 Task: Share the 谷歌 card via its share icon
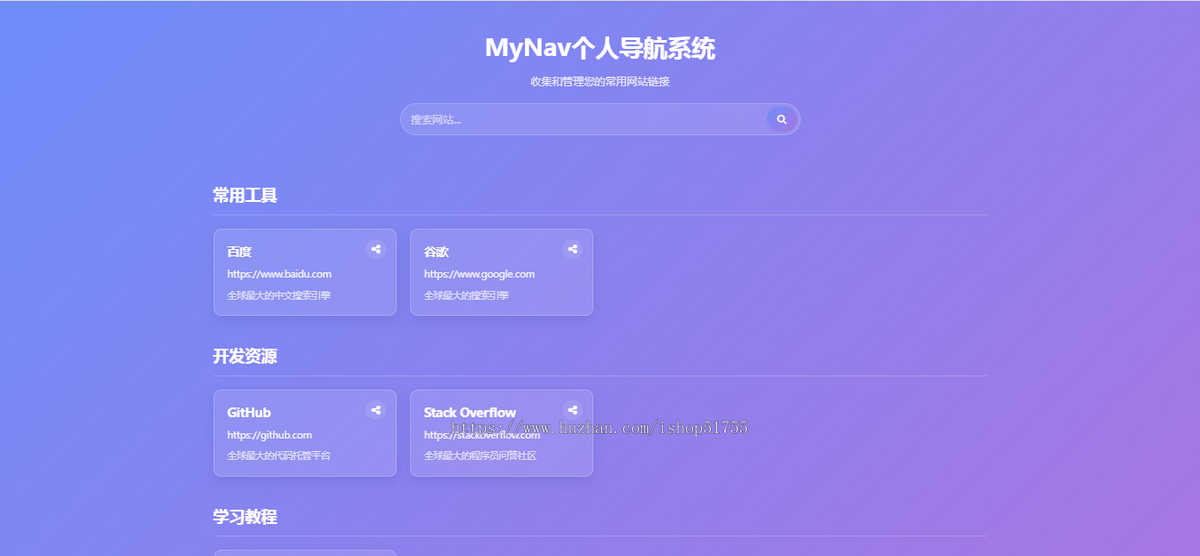tap(572, 249)
